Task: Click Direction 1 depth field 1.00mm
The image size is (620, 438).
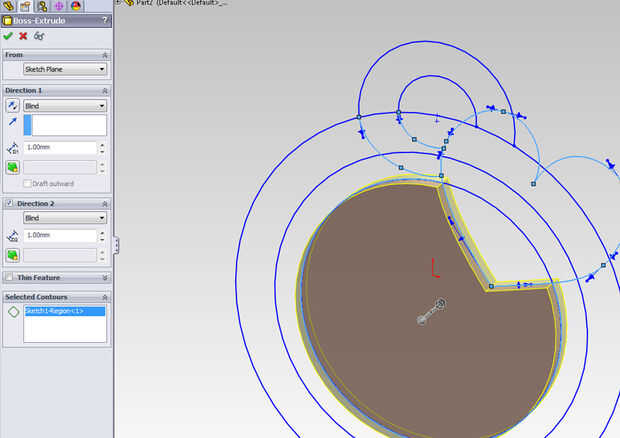Action: point(60,147)
